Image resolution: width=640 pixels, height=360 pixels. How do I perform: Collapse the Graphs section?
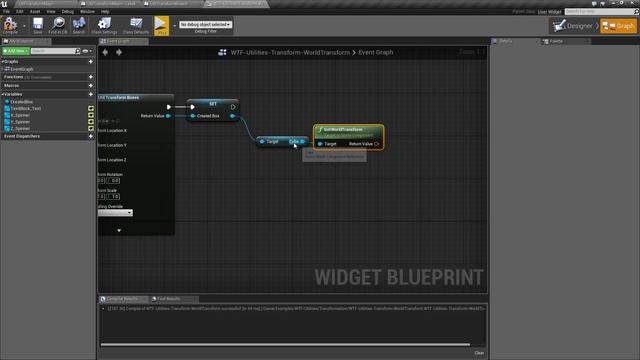coord(2,62)
